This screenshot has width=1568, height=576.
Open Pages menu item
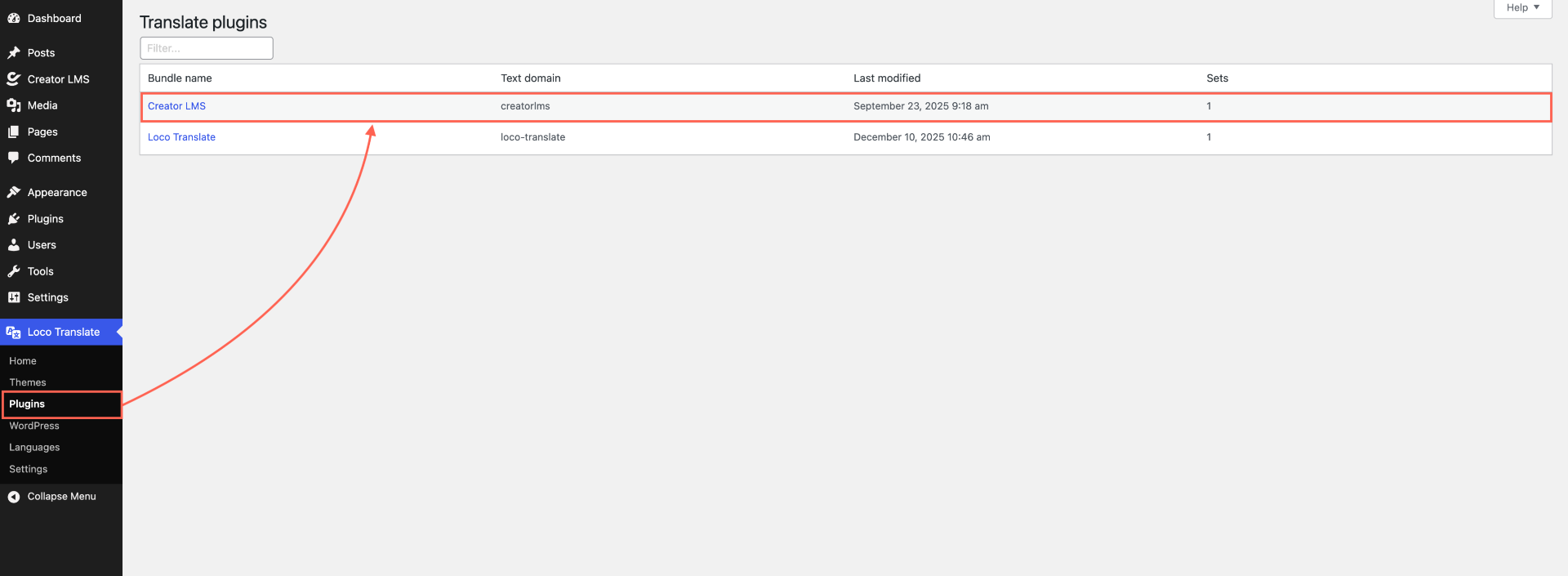click(42, 132)
